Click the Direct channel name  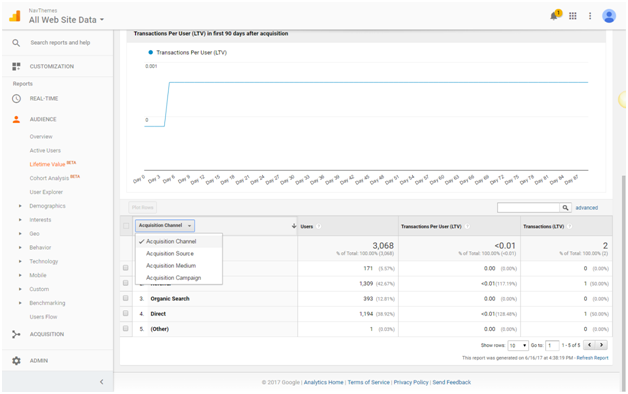click(x=158, y=314)
